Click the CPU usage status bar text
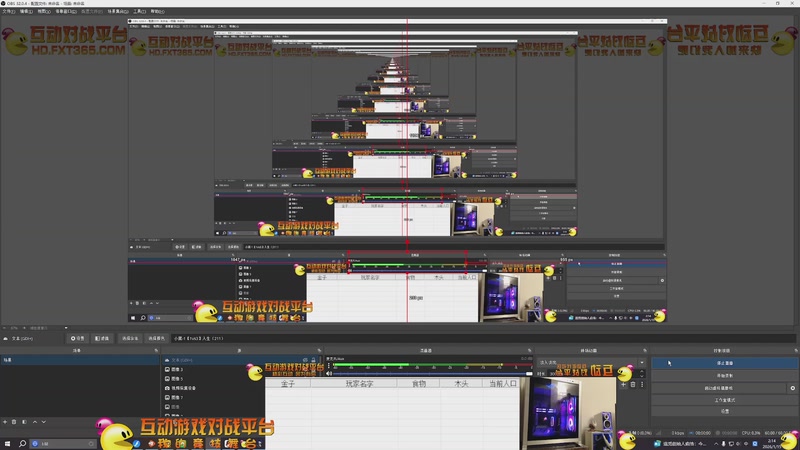The width and height of the screenshot is (800, 450). coord(751,433)
